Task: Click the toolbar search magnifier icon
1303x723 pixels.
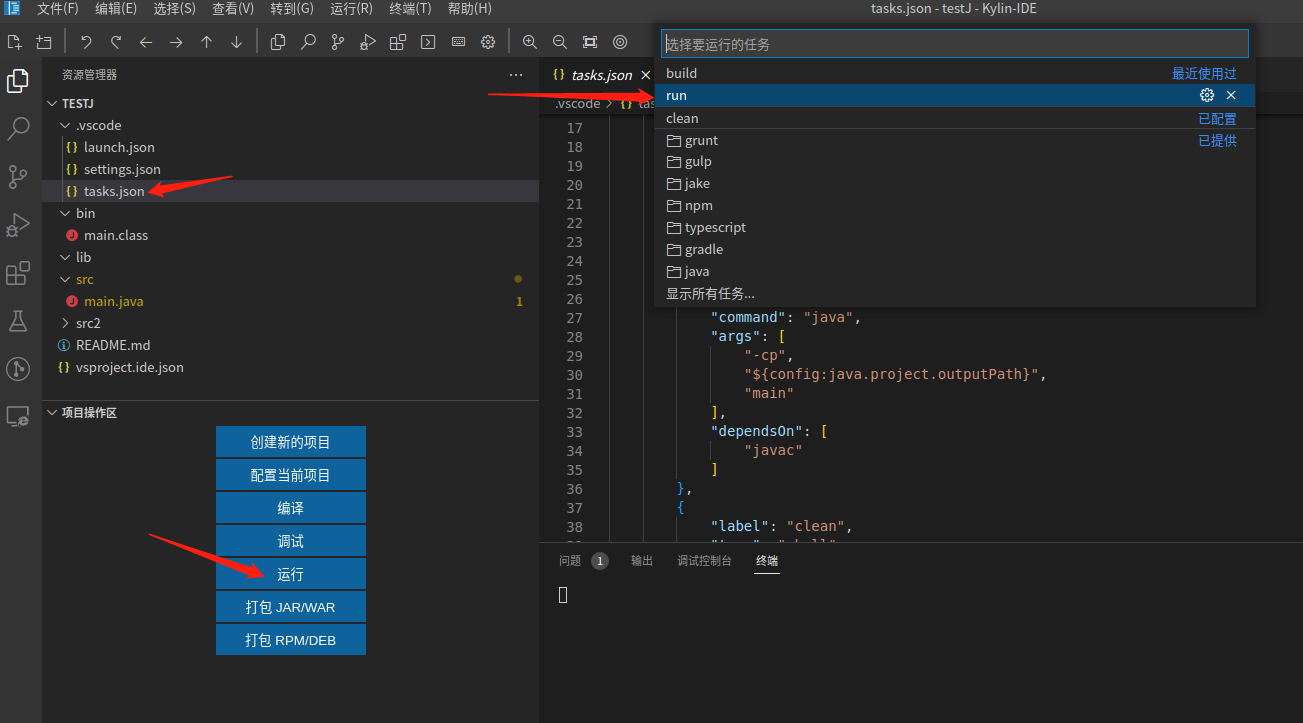Action: 308,42
